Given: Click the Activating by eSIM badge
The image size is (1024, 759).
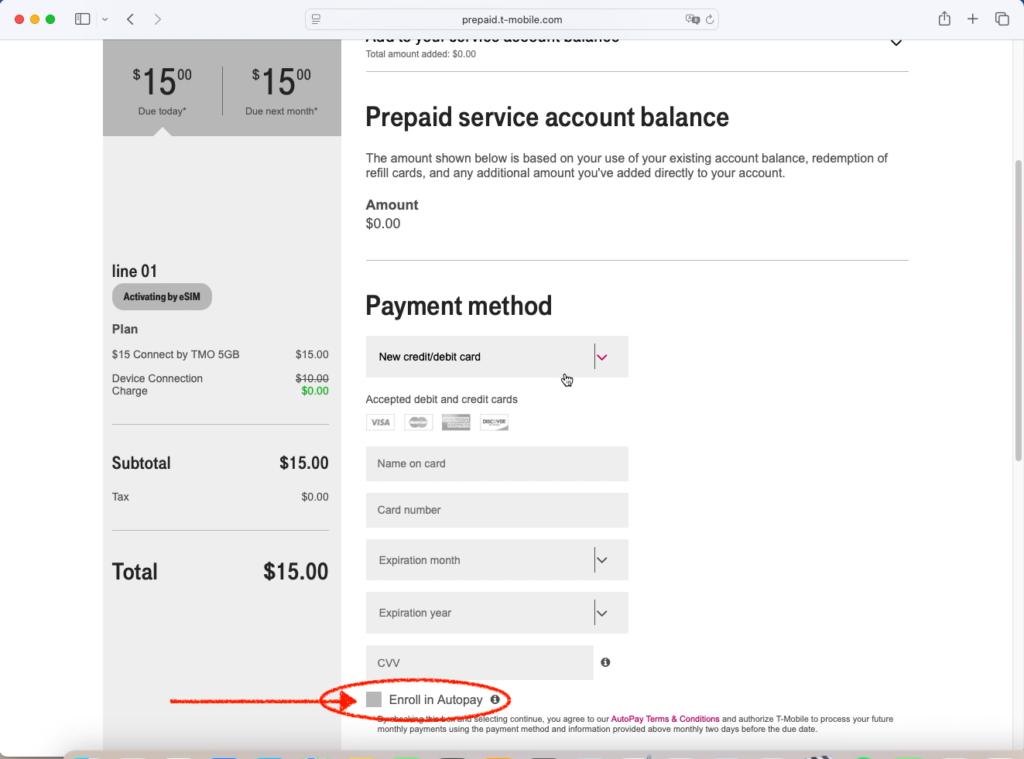Looking at the screenshot, I should (162, 297).
